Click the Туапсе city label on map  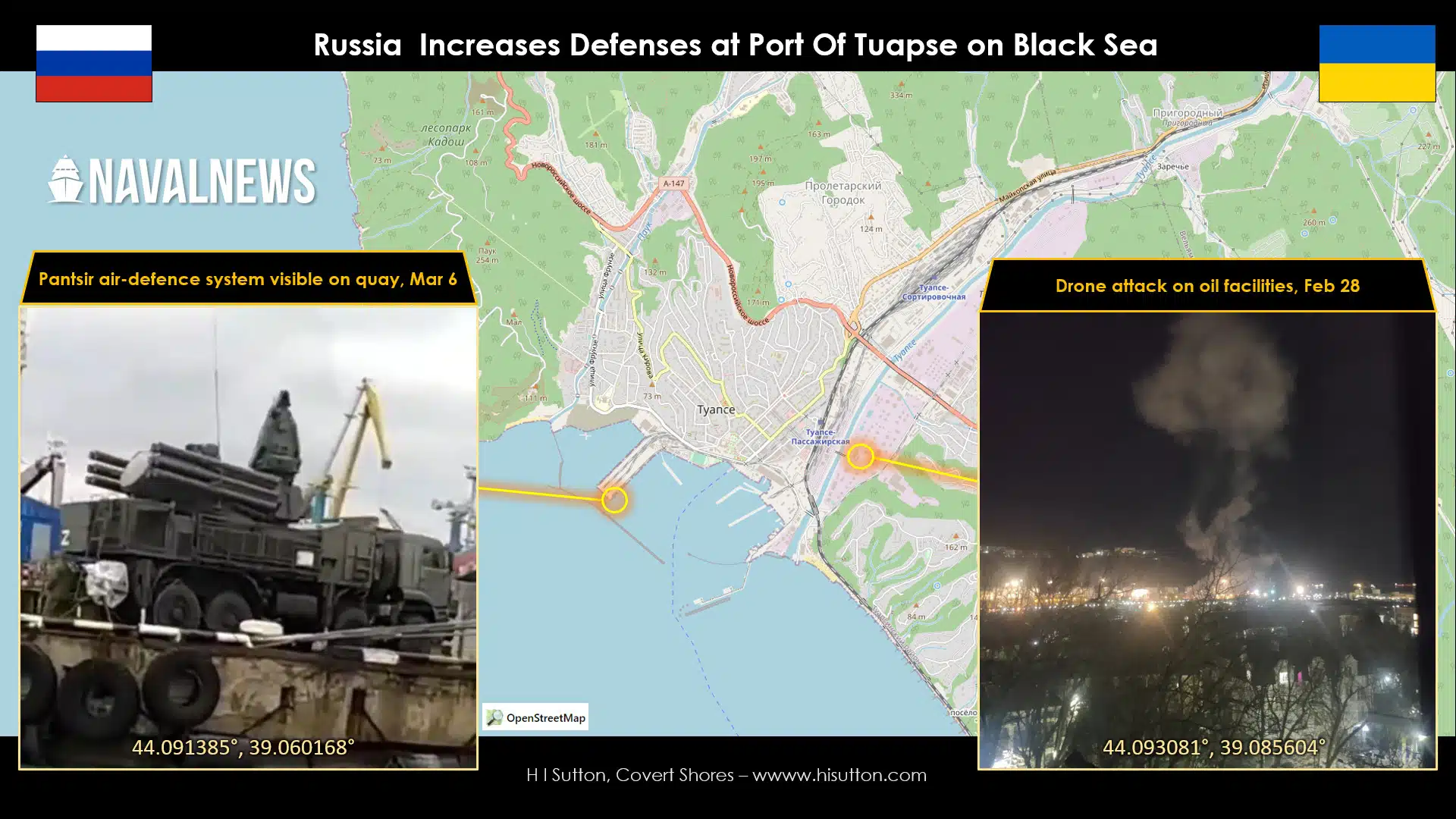715,409
